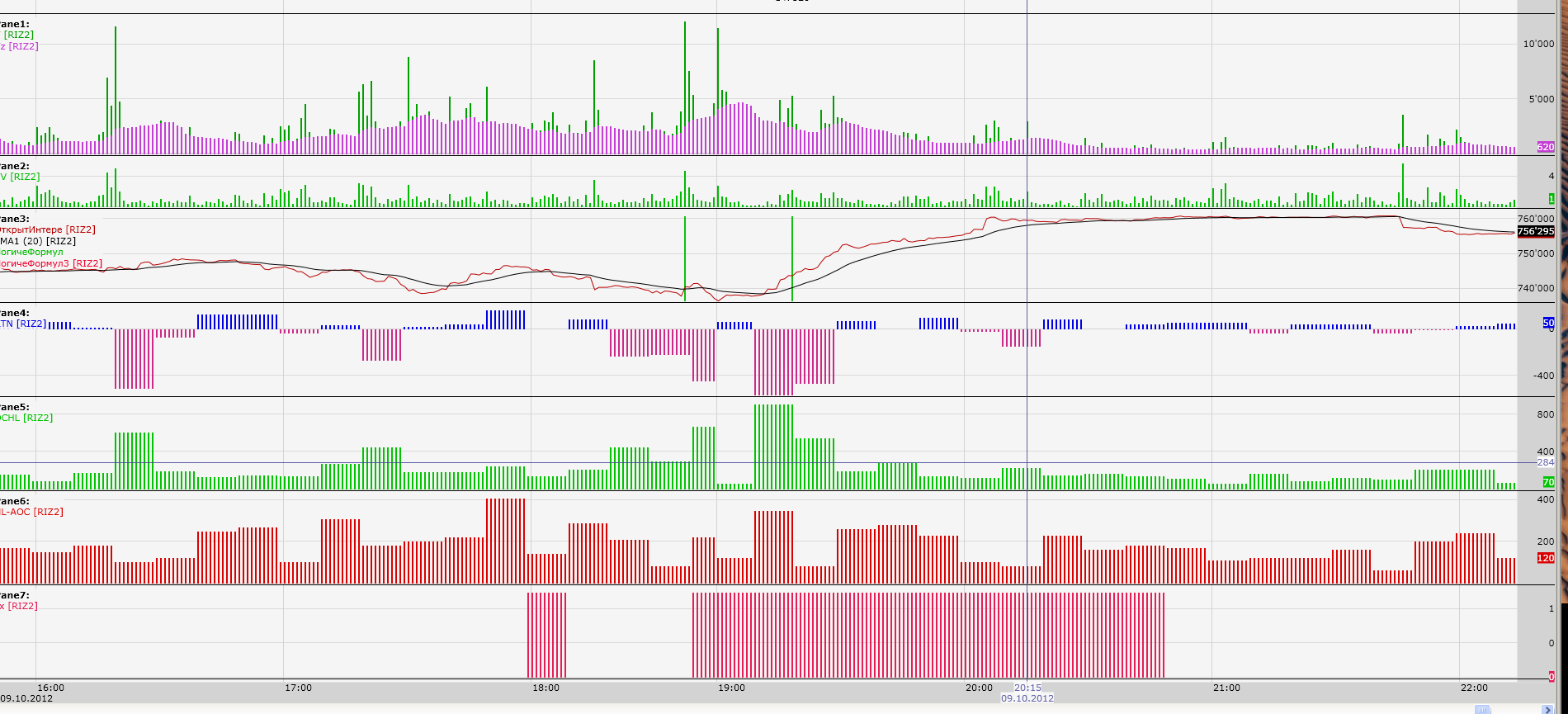Click the 22:00 time axis label
Screen dimensions: 1568x714
coord(1475,688)
